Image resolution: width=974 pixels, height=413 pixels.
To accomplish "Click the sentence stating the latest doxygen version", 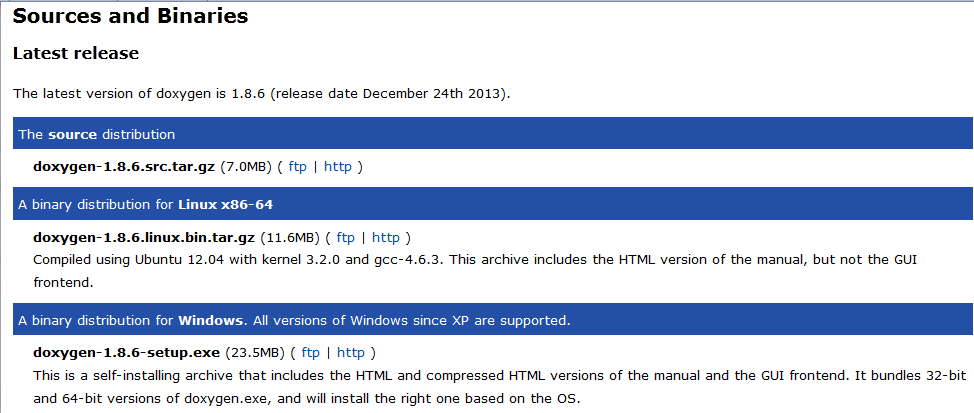I will click(x=261, y=94).
